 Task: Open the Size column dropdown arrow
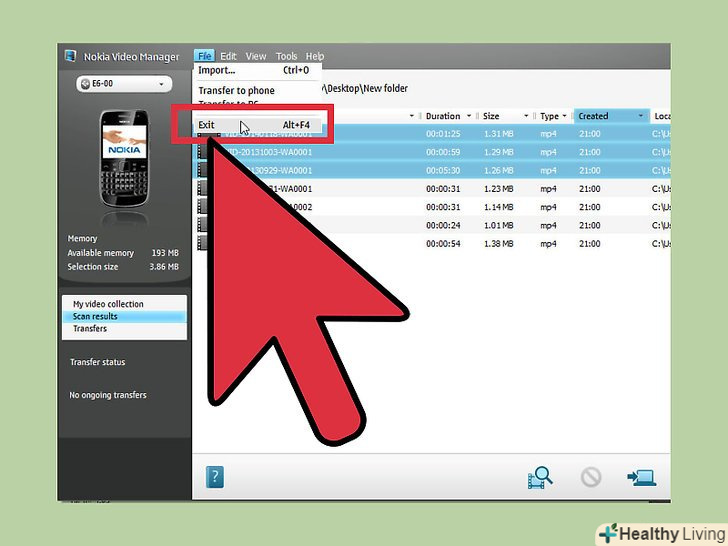pyautogui.click(x=526, y=116)
